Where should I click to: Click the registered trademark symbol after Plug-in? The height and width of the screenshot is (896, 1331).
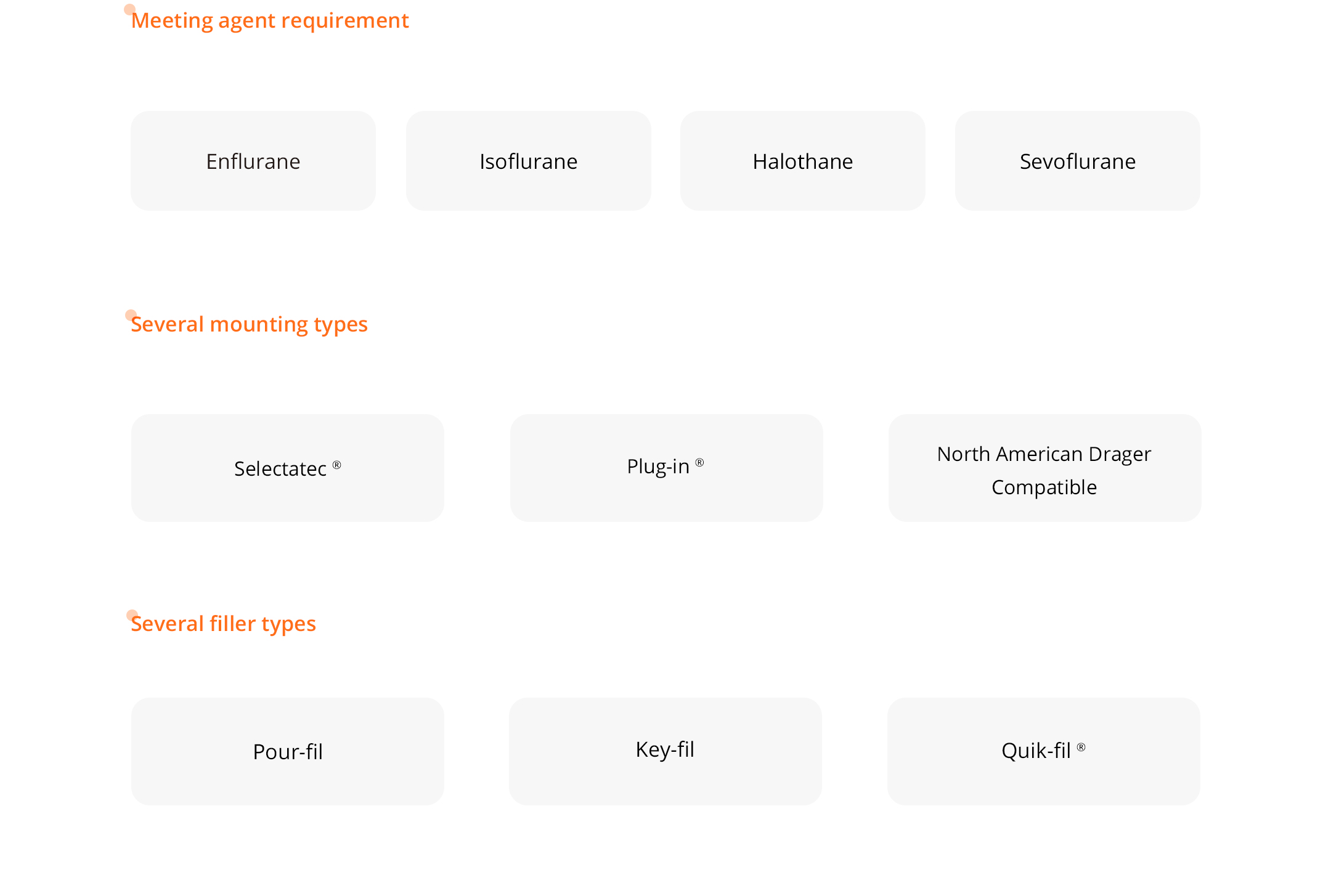point(699,462)
